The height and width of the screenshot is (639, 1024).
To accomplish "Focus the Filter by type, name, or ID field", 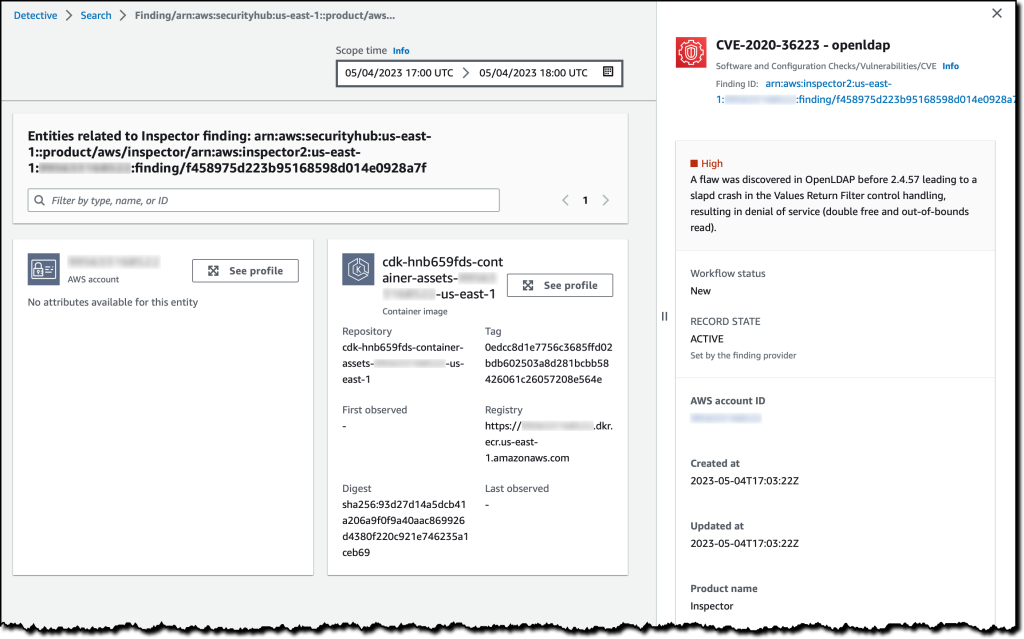I will point(263,200).
